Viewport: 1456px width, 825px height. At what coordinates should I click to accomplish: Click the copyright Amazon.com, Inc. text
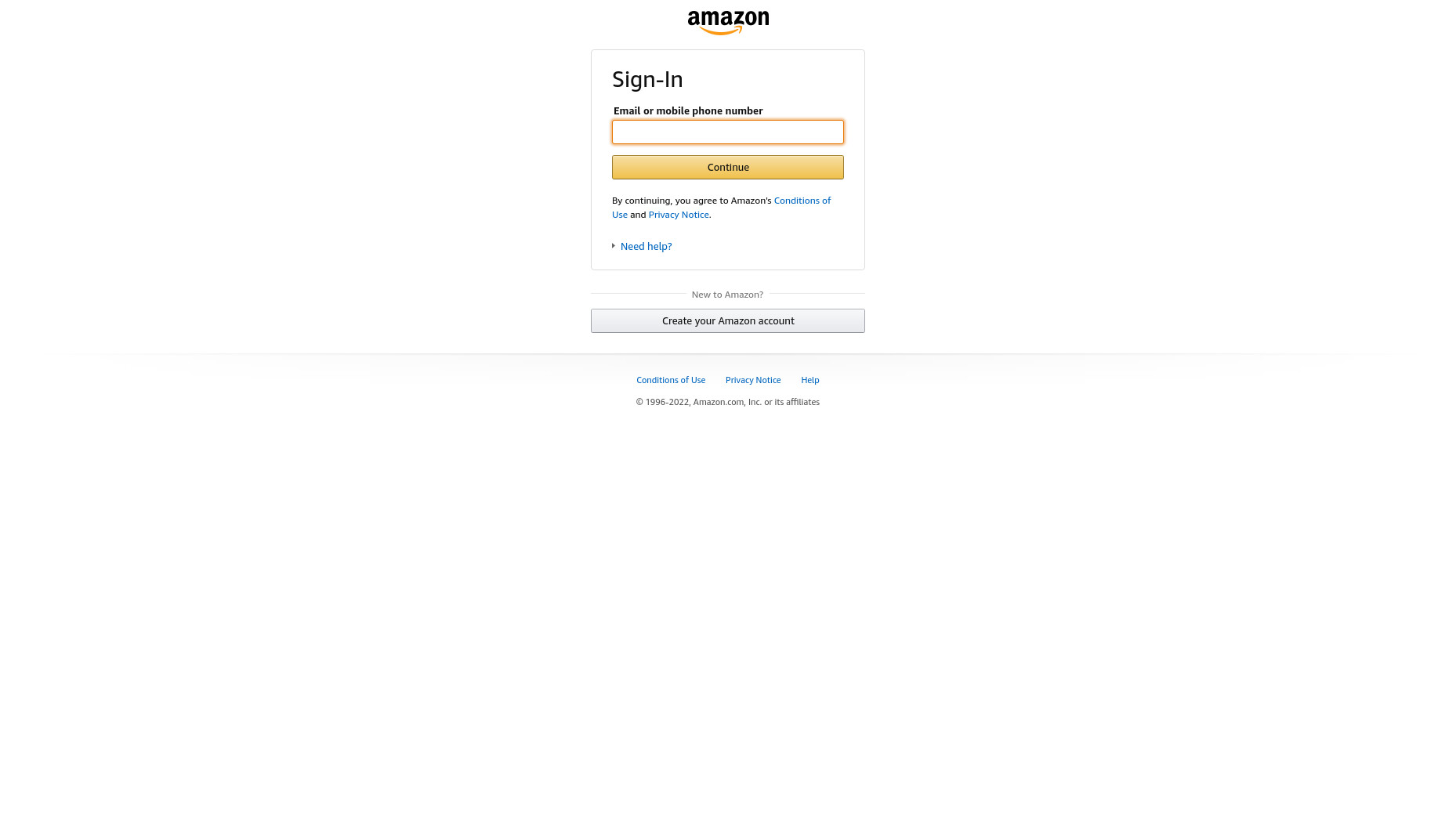coord(727,402)
